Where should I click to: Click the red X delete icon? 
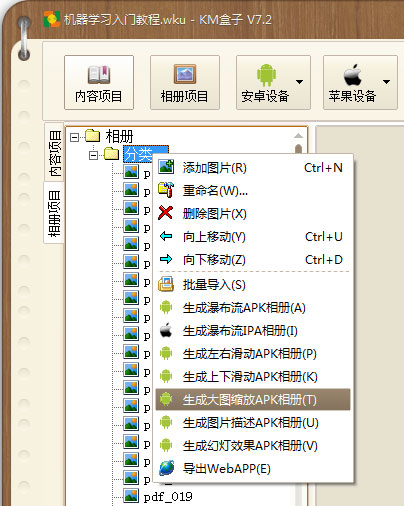click(166, 213)
